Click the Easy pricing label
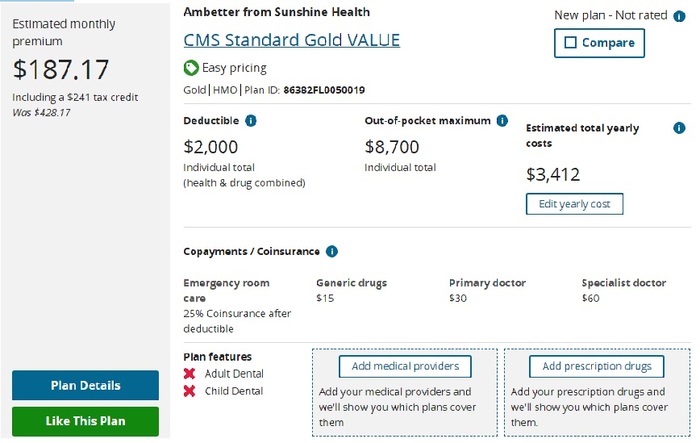The image size is (700, 443). pos(234,68)
